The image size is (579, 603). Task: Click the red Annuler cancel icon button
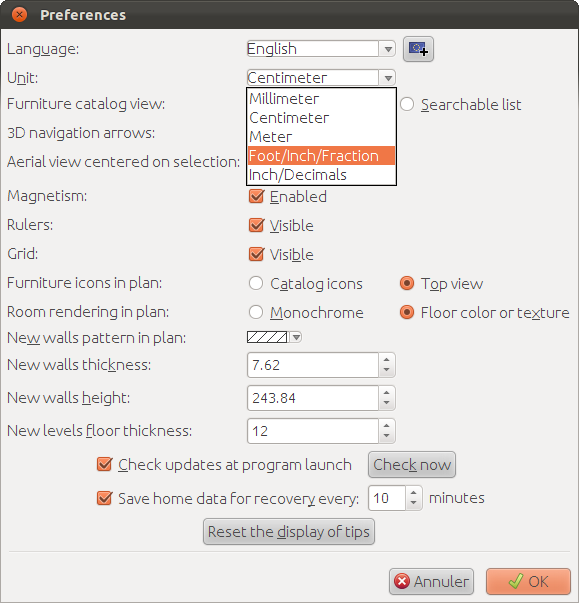pyautogui.click(x=431, y=581)
